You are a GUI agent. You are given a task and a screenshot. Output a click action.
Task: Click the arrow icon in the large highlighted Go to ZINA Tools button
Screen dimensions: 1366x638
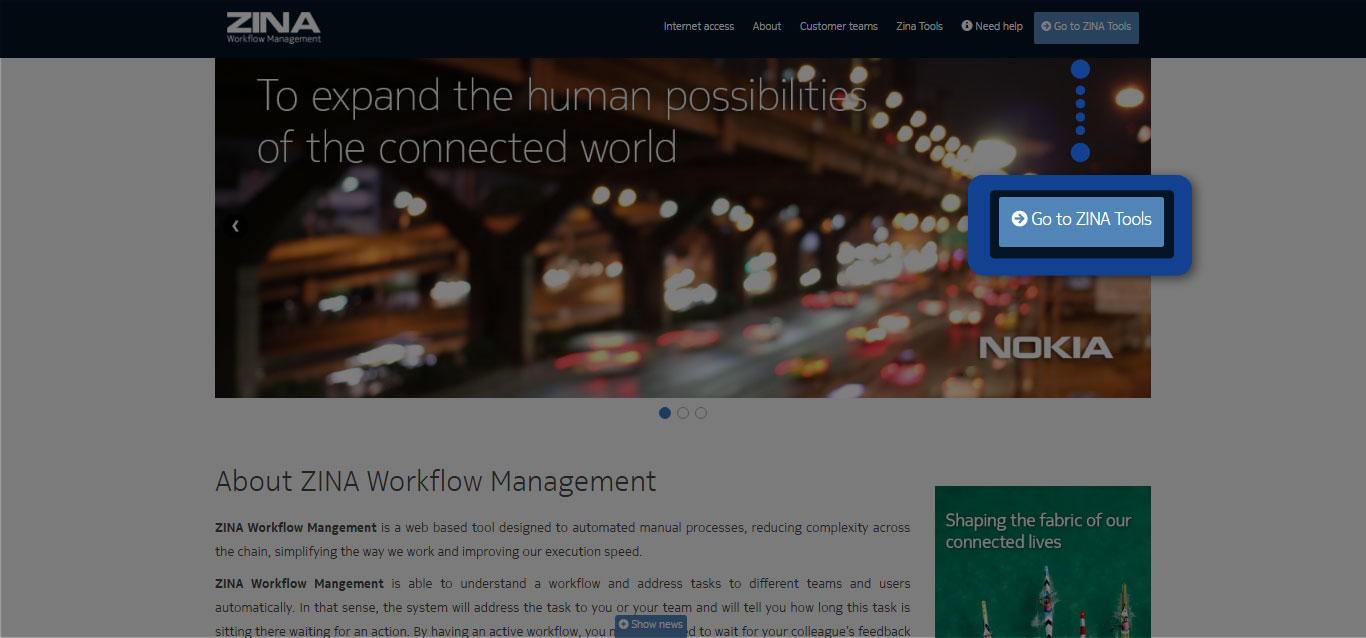pyautogui.click(x=1019, y=219)
